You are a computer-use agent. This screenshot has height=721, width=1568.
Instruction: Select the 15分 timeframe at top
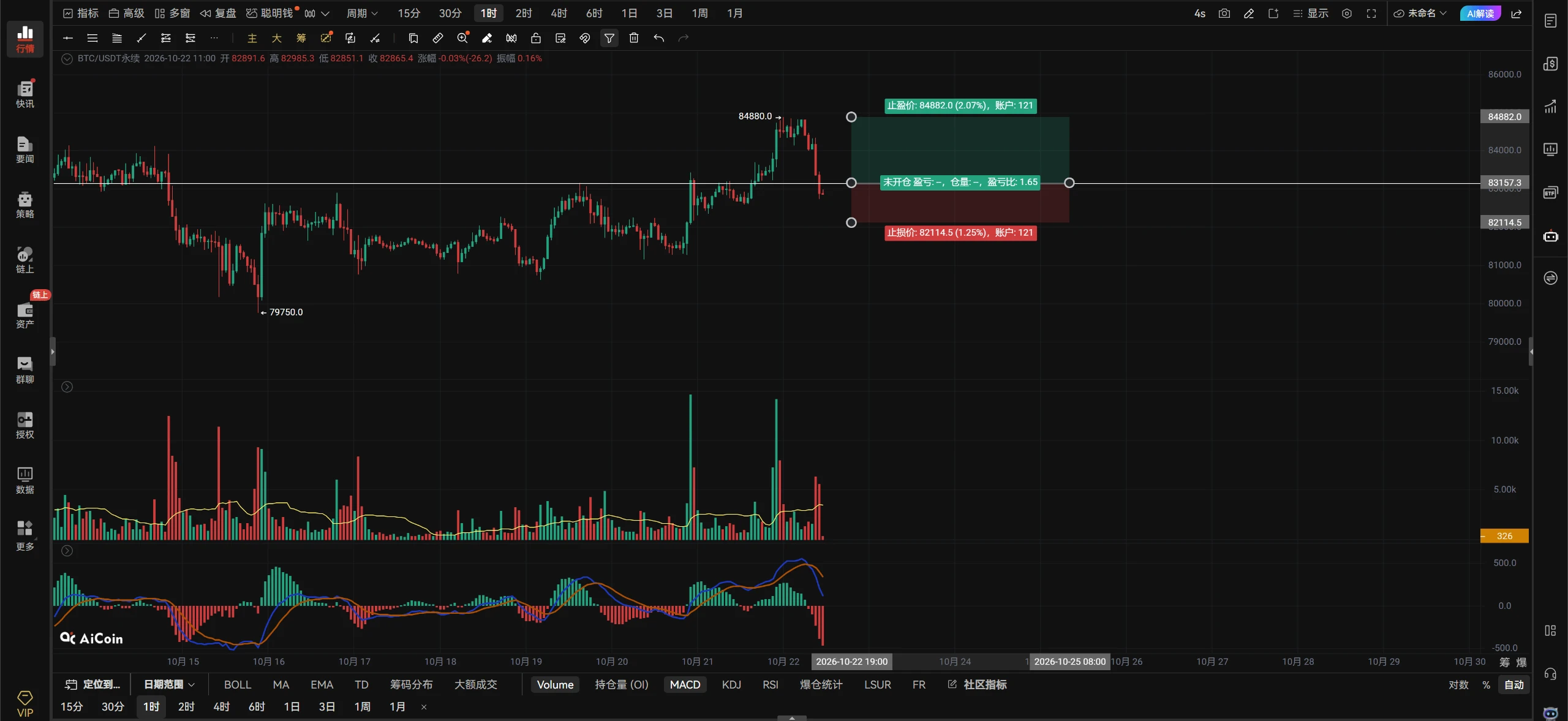409,13
